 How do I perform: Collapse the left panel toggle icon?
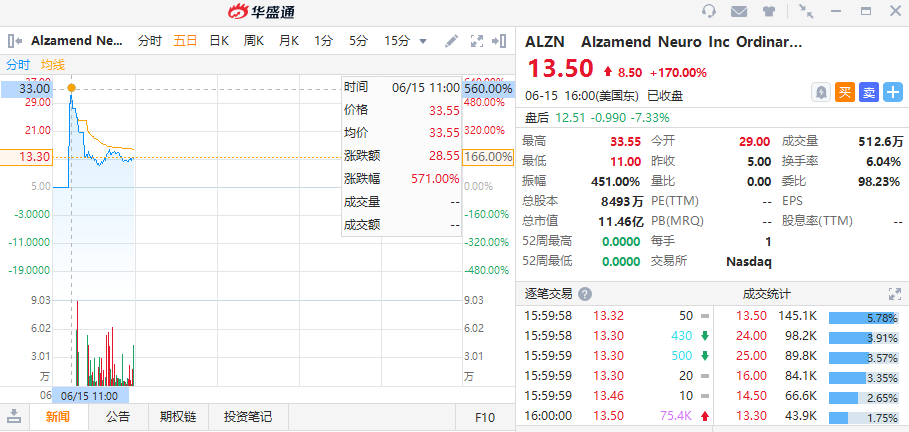14,41
